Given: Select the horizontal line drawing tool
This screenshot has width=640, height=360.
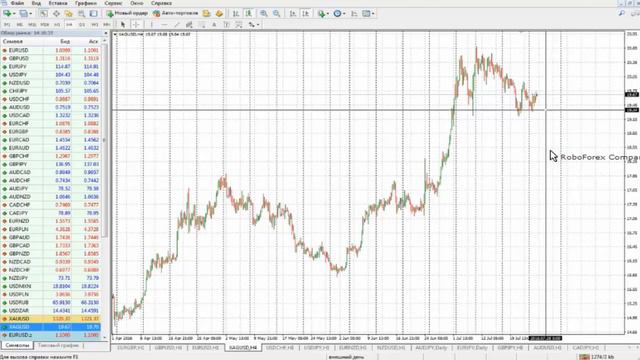Looking at the screenshot, I should pos(164,24).
